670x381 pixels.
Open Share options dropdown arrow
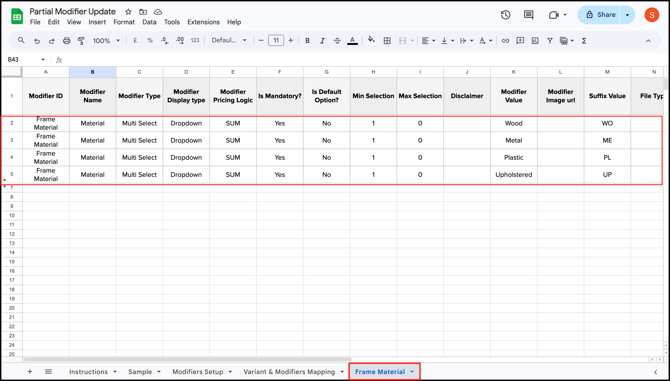pyautogui.click(x=627, y=15)
